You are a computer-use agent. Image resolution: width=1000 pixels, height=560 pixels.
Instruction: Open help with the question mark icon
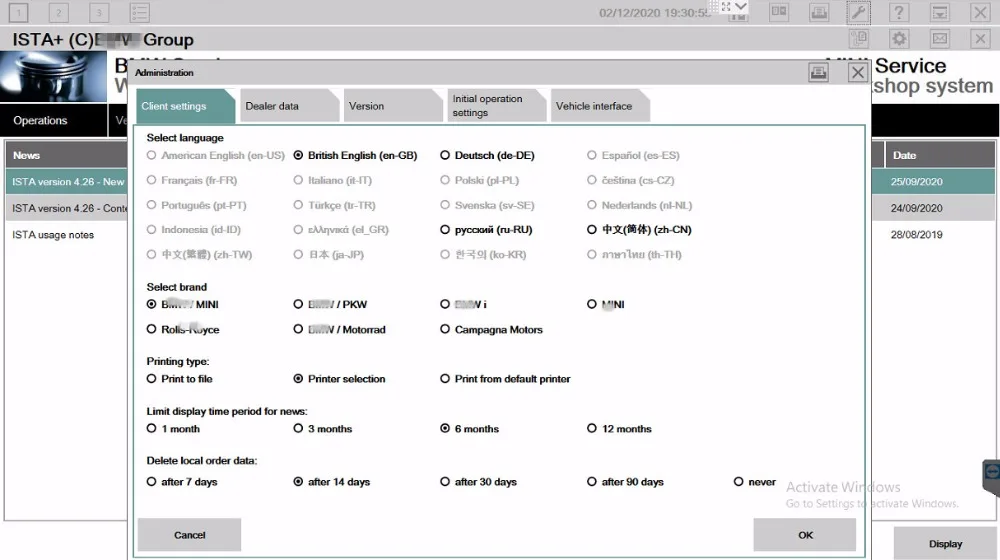(899, 12)
